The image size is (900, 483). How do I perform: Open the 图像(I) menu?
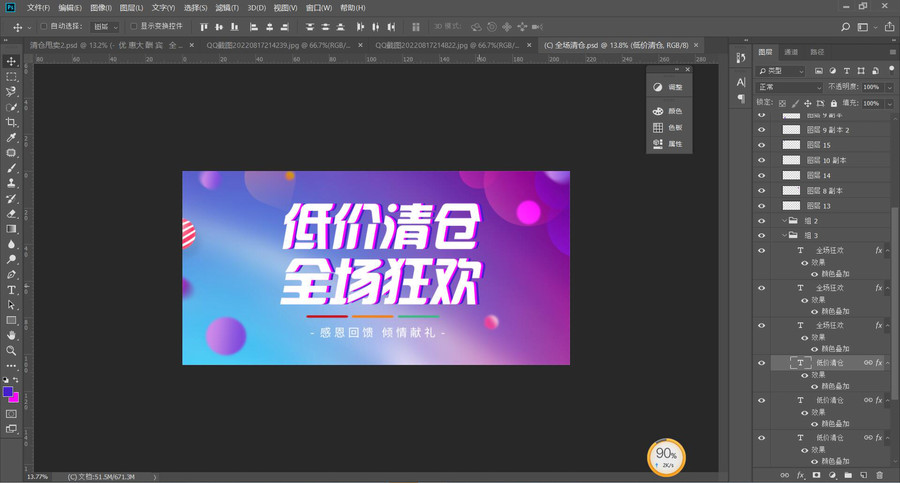[x=101, y=7]
